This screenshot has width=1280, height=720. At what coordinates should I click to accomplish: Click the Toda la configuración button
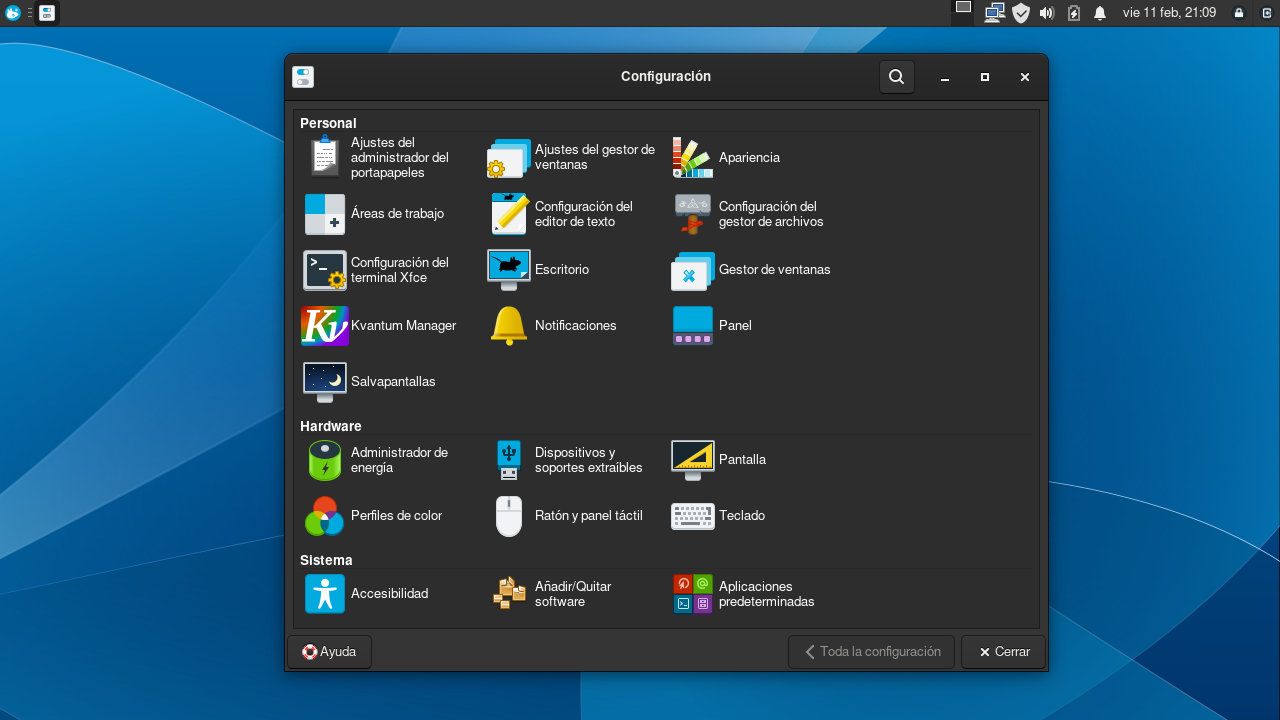tap(871, 652)
